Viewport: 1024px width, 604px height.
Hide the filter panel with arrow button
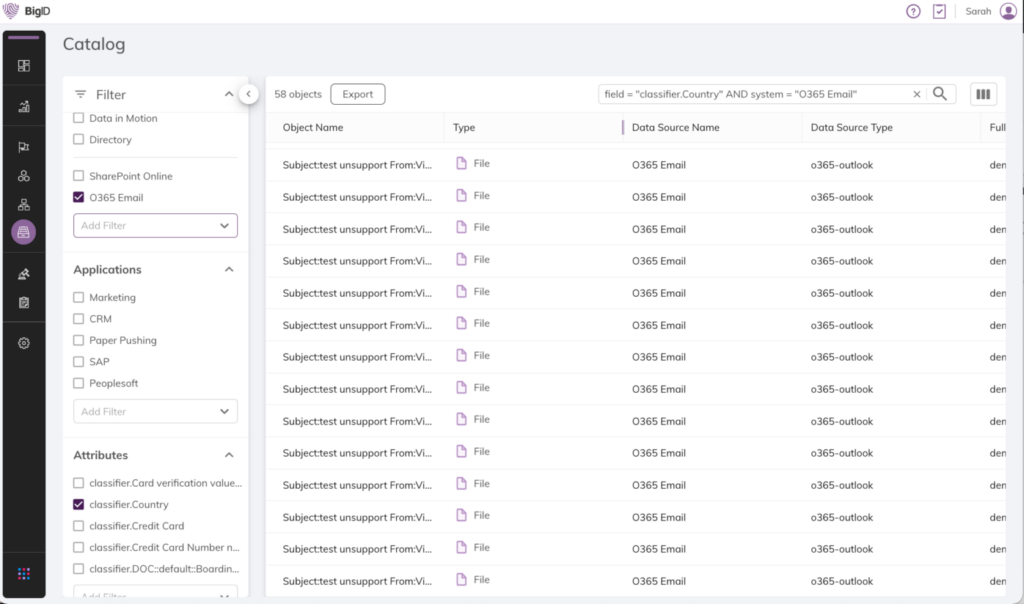(x=249, y=94)
